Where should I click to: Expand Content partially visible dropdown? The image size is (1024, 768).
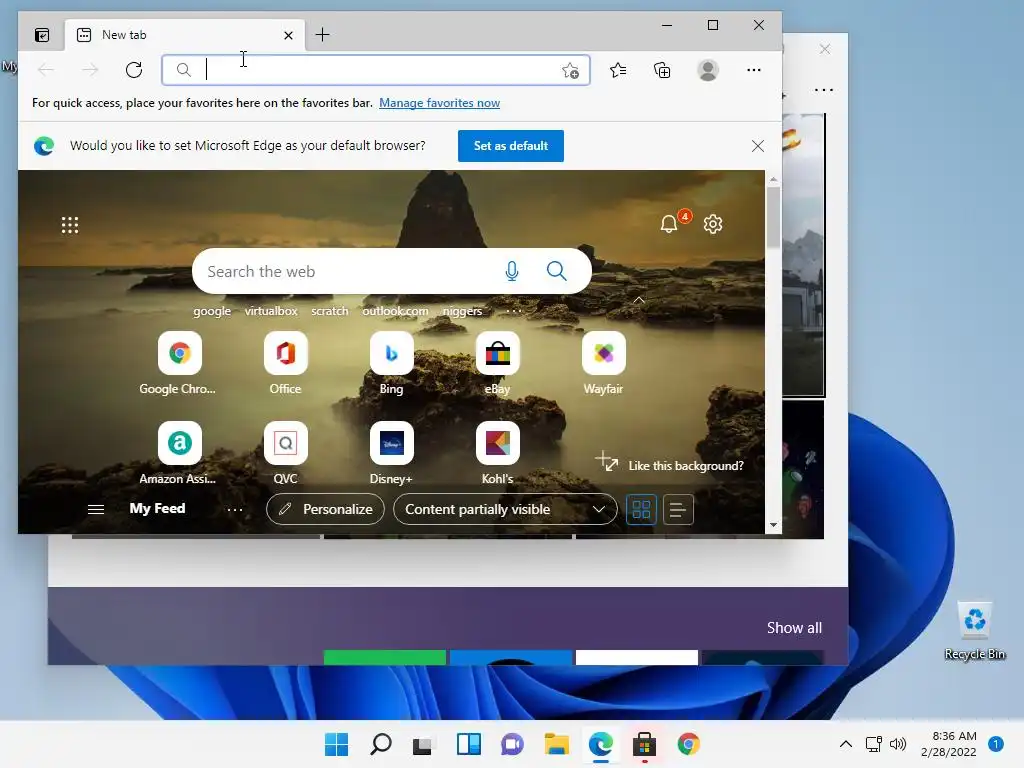pos(505,509)
